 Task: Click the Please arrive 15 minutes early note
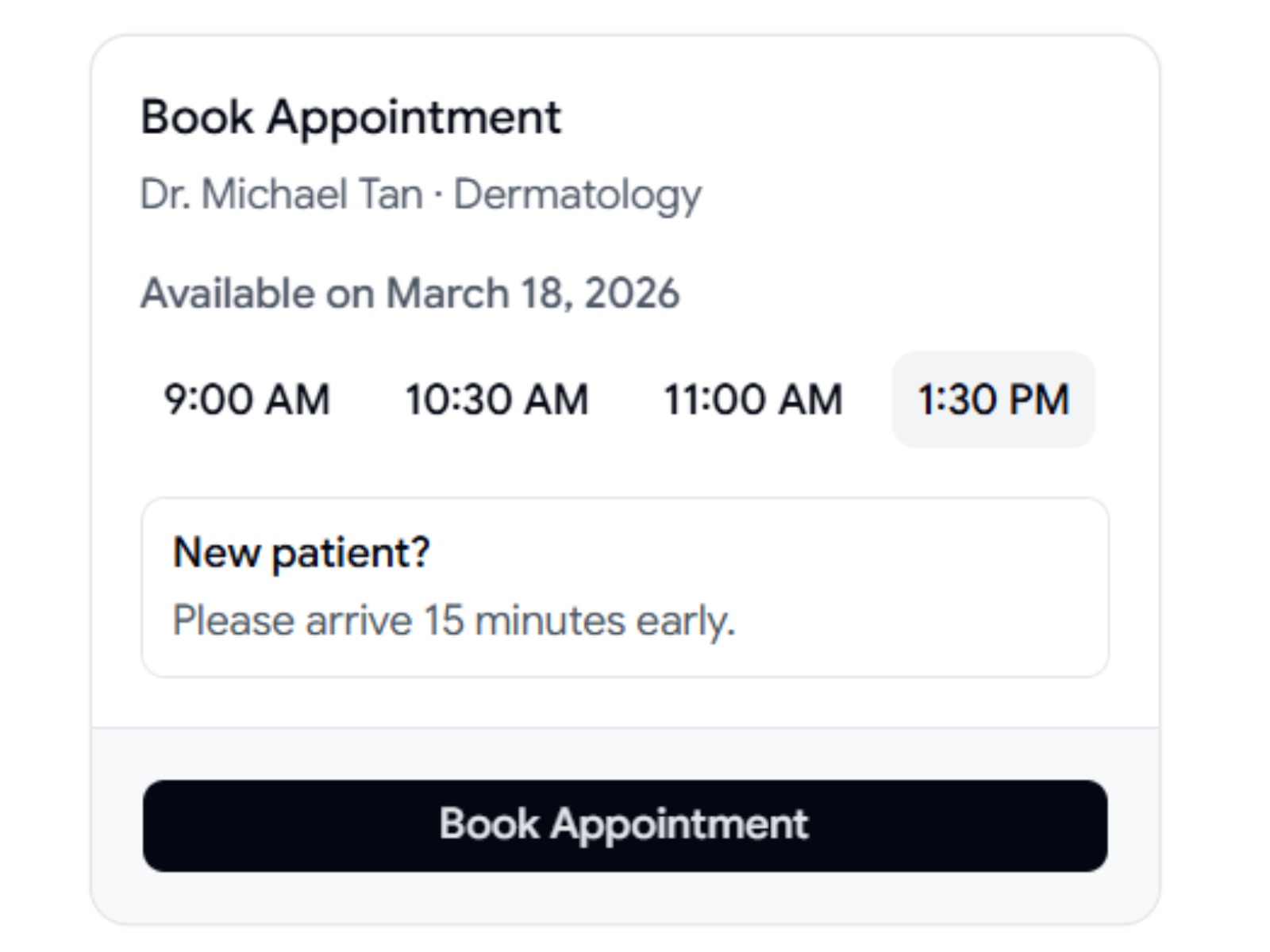(454, 621)
